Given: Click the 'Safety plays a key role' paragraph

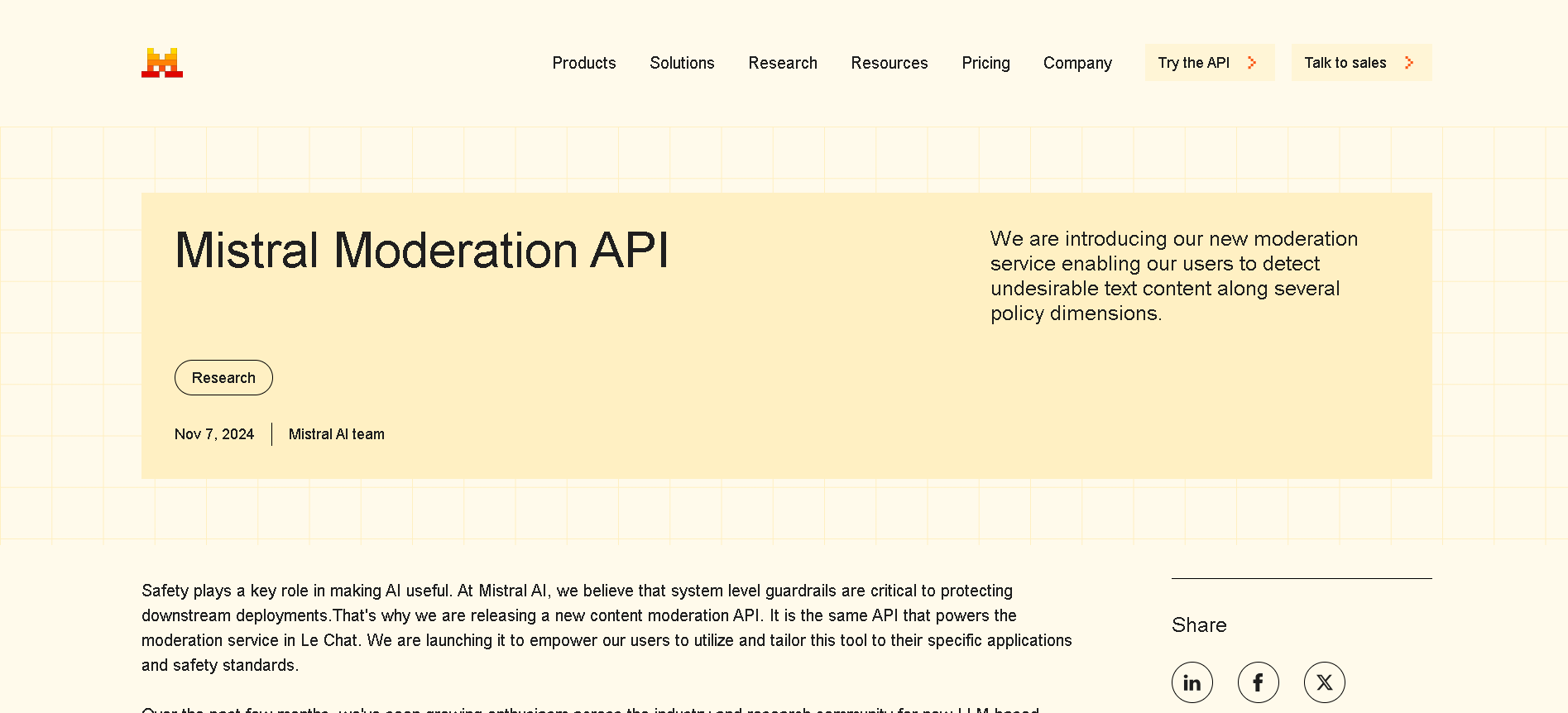Looking at the screenshot, I should coord(607,628).
